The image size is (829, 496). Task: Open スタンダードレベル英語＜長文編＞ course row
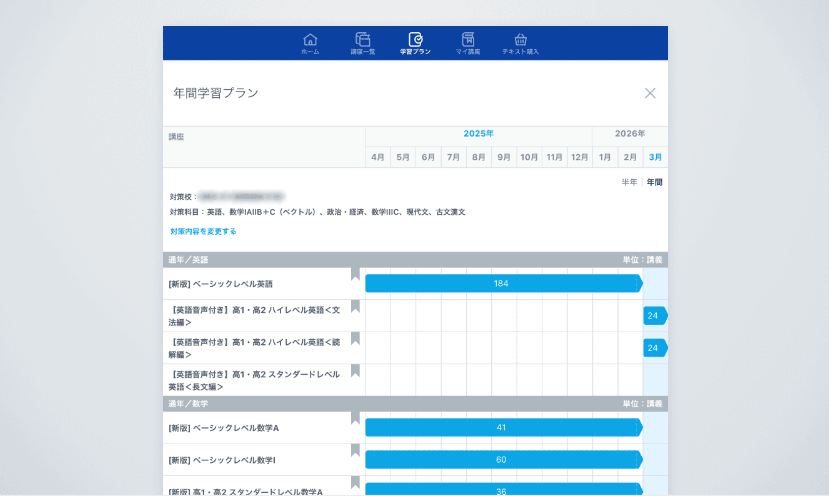pyautogui.click(x=255, y=380)
